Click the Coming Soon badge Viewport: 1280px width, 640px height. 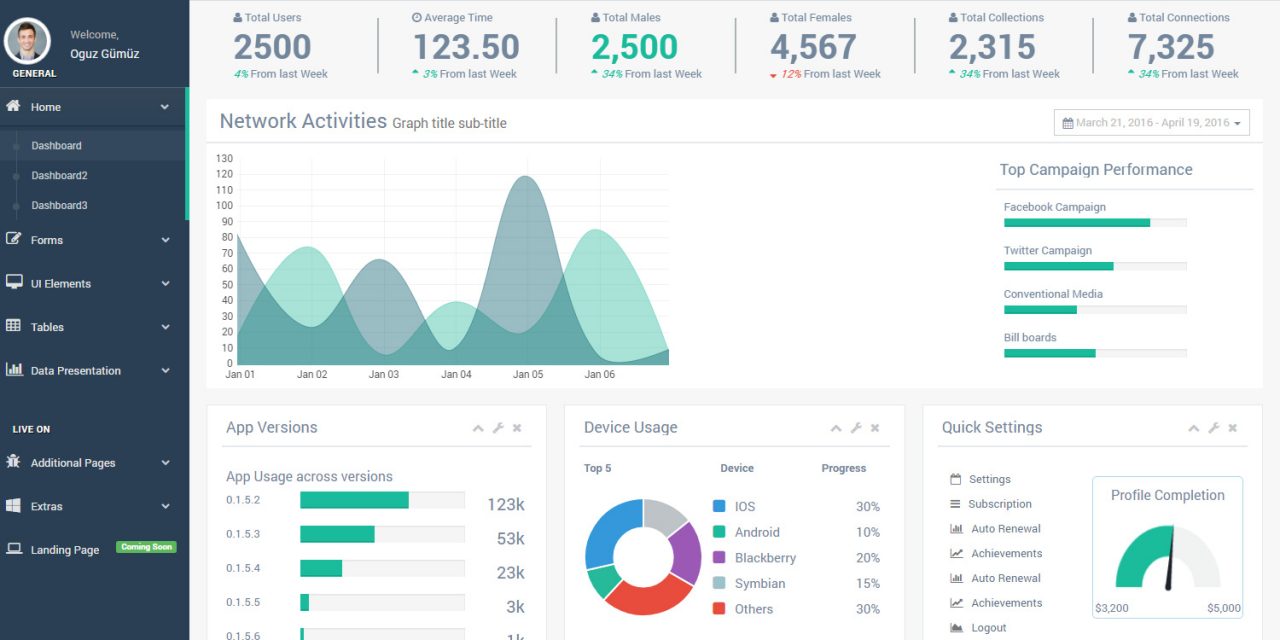tap(146, 547)
